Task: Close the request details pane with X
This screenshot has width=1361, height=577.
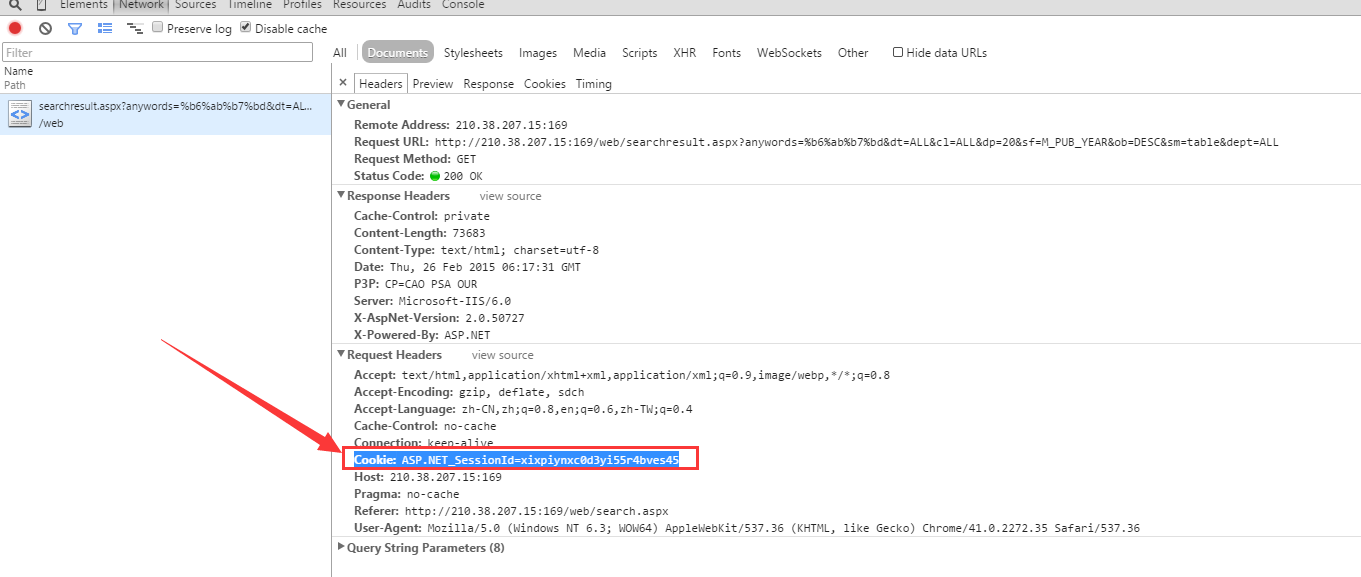Action: [x=343, y=83]
